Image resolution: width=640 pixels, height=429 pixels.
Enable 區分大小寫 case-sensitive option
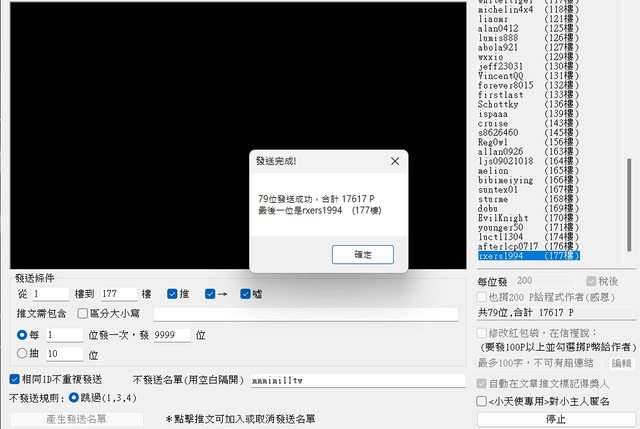(82, 314)
